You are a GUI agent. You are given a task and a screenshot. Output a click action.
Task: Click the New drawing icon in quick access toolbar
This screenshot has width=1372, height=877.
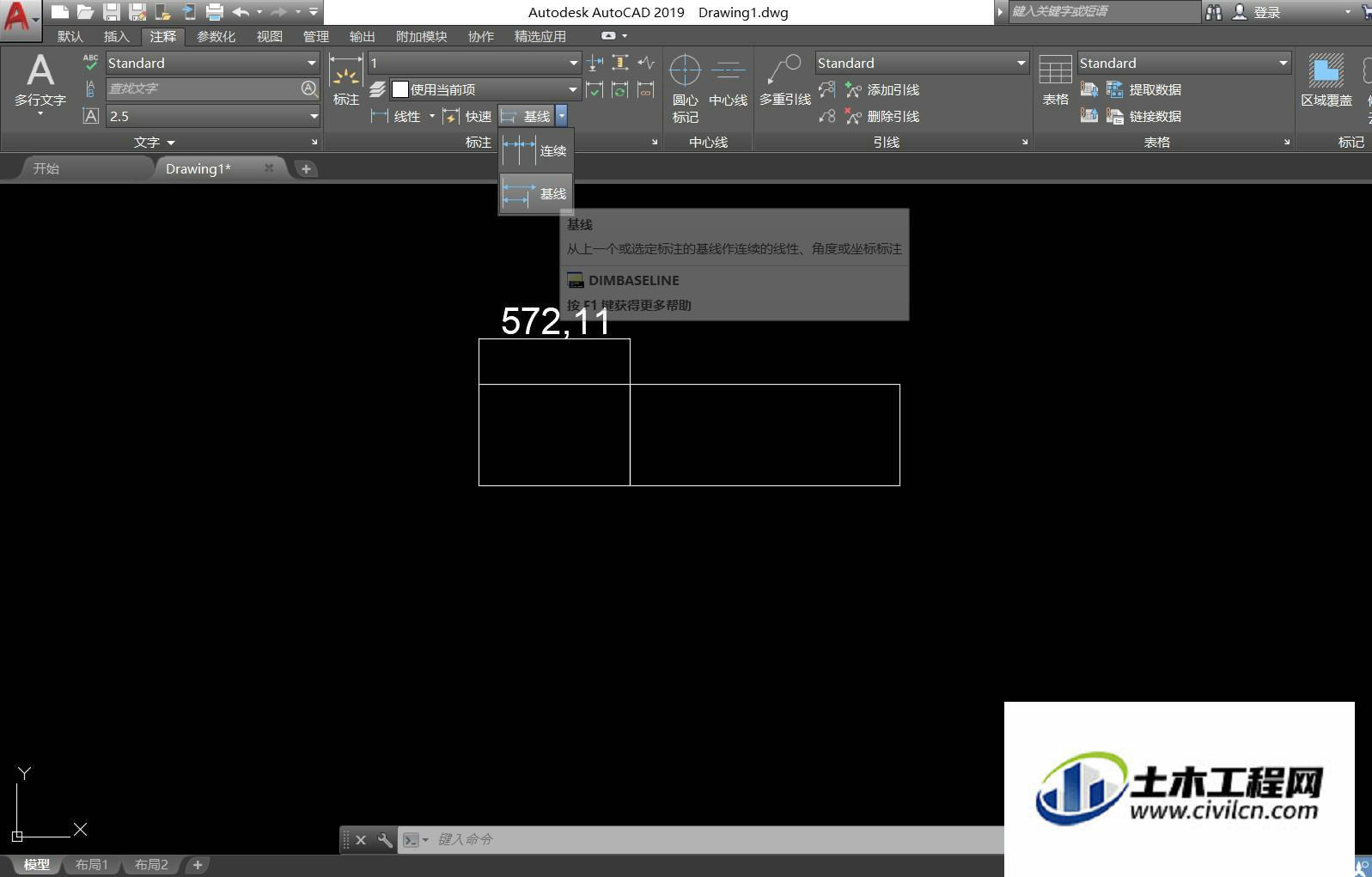[59, 12]
